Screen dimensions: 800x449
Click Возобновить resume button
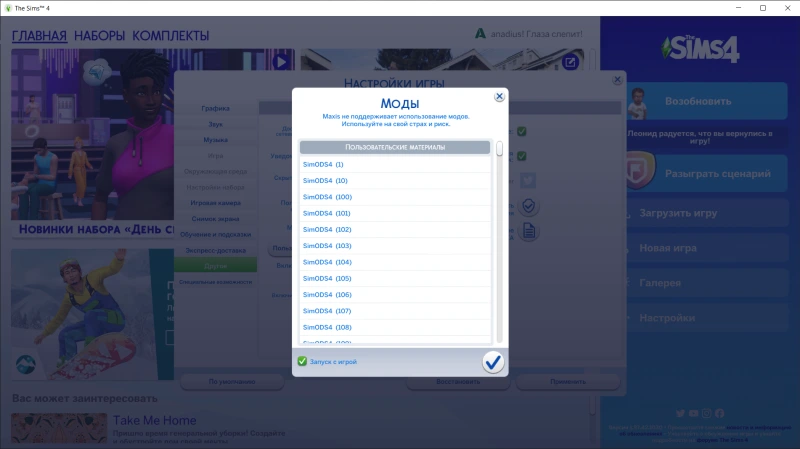point(707,101)
